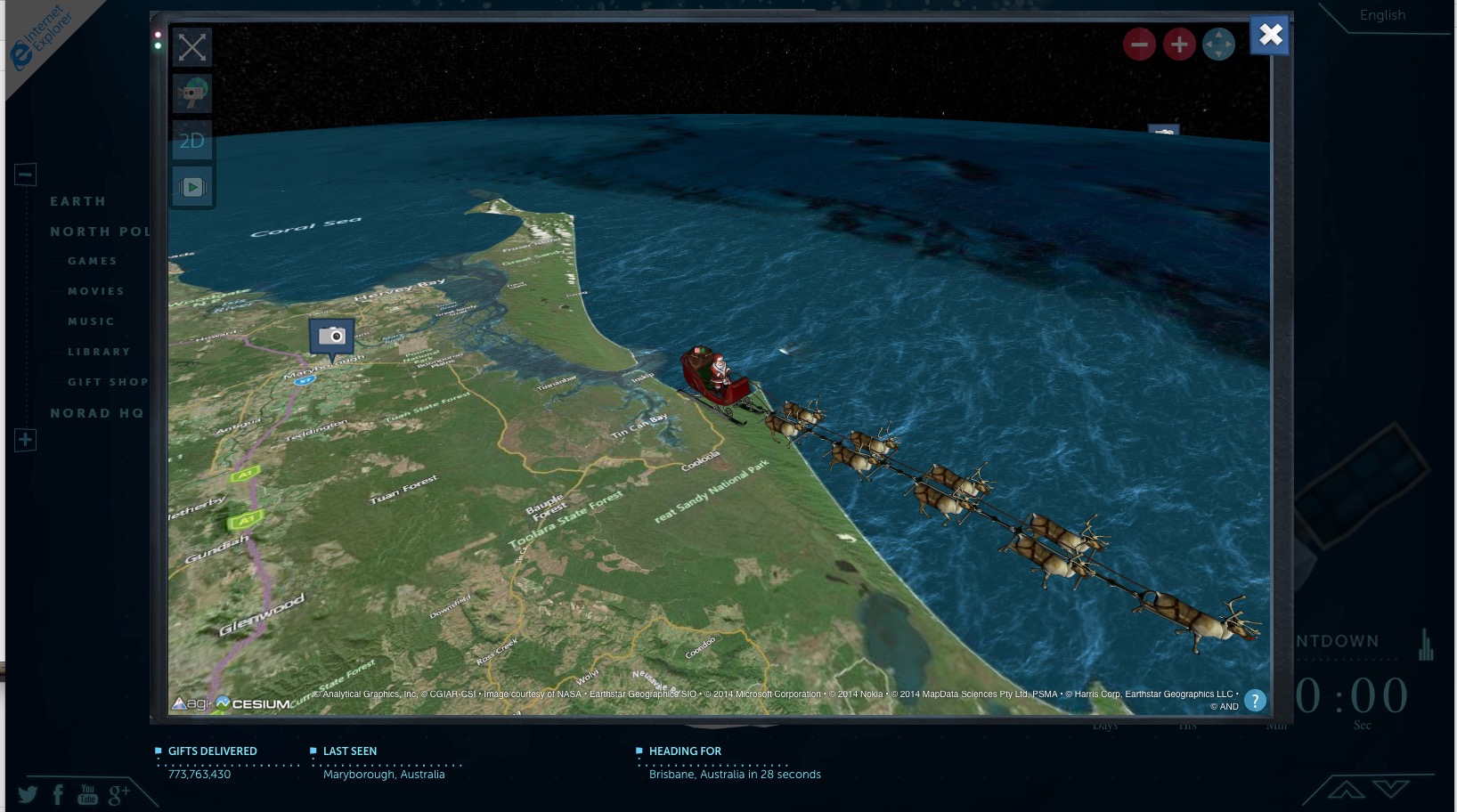Select the Santa Cam camera icon
1457x812 pixels.
[191, 93]
